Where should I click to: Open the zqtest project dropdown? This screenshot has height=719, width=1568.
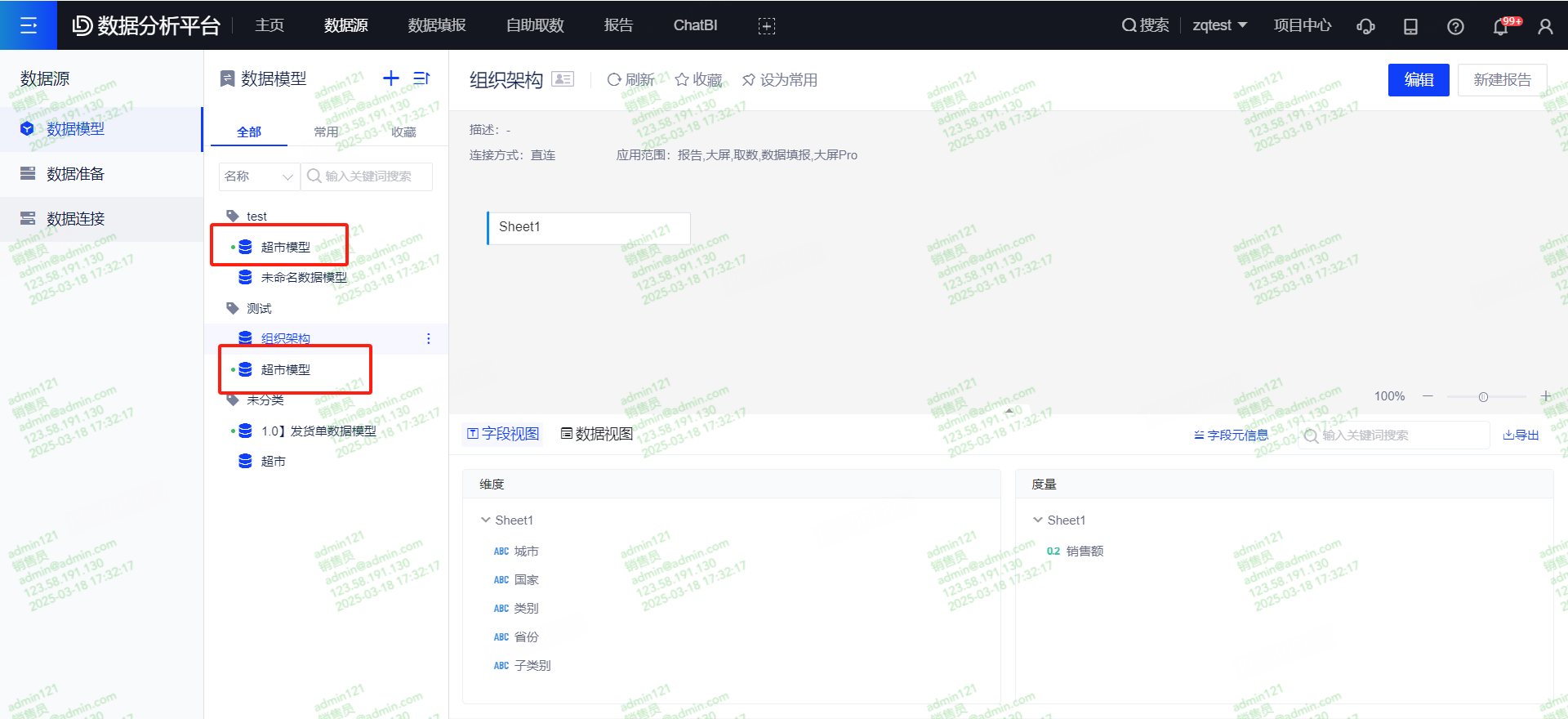(x=1219, y=25)
